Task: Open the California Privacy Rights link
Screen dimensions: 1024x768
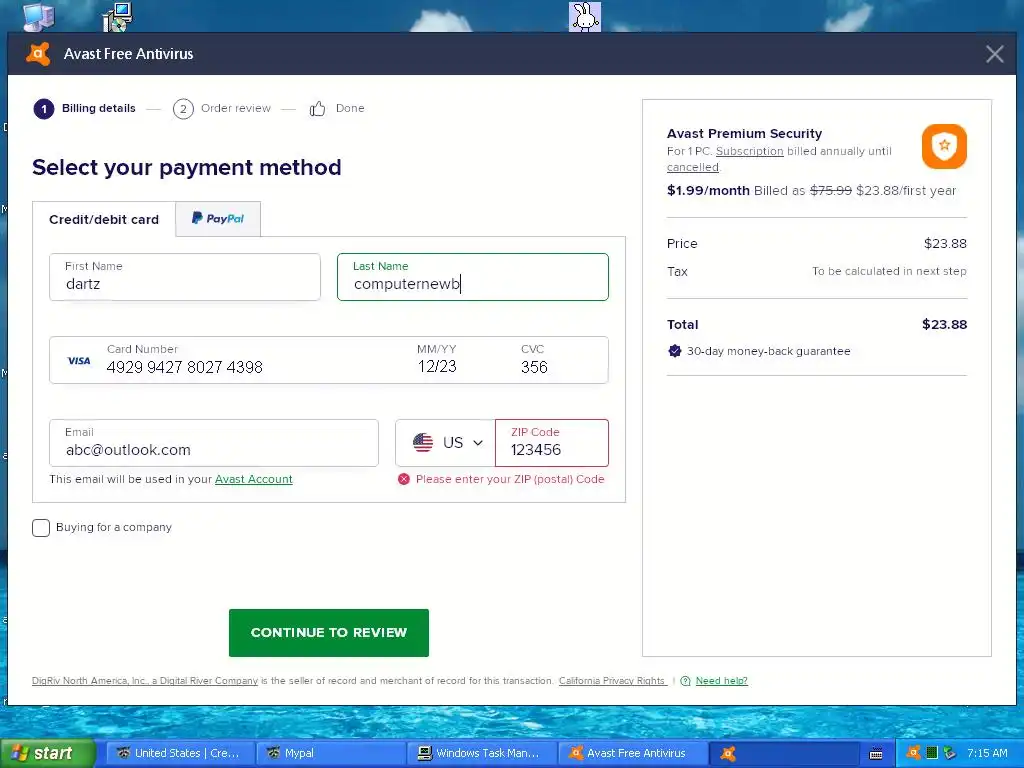Action: tap(612, 680)
